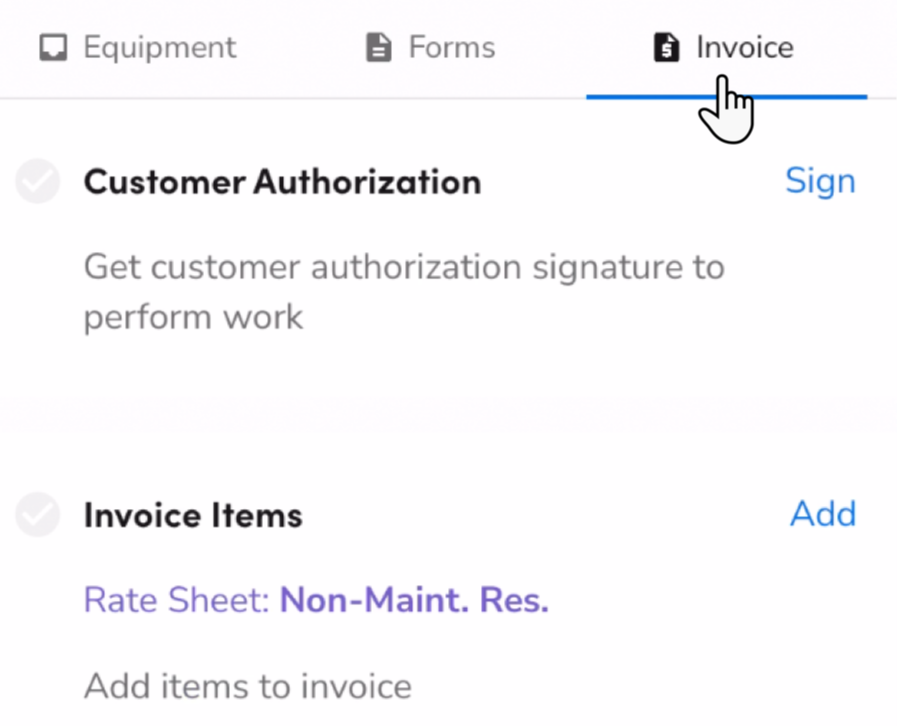Open the Forms tab label
897x726 pixels.
(x=452, y=47)
